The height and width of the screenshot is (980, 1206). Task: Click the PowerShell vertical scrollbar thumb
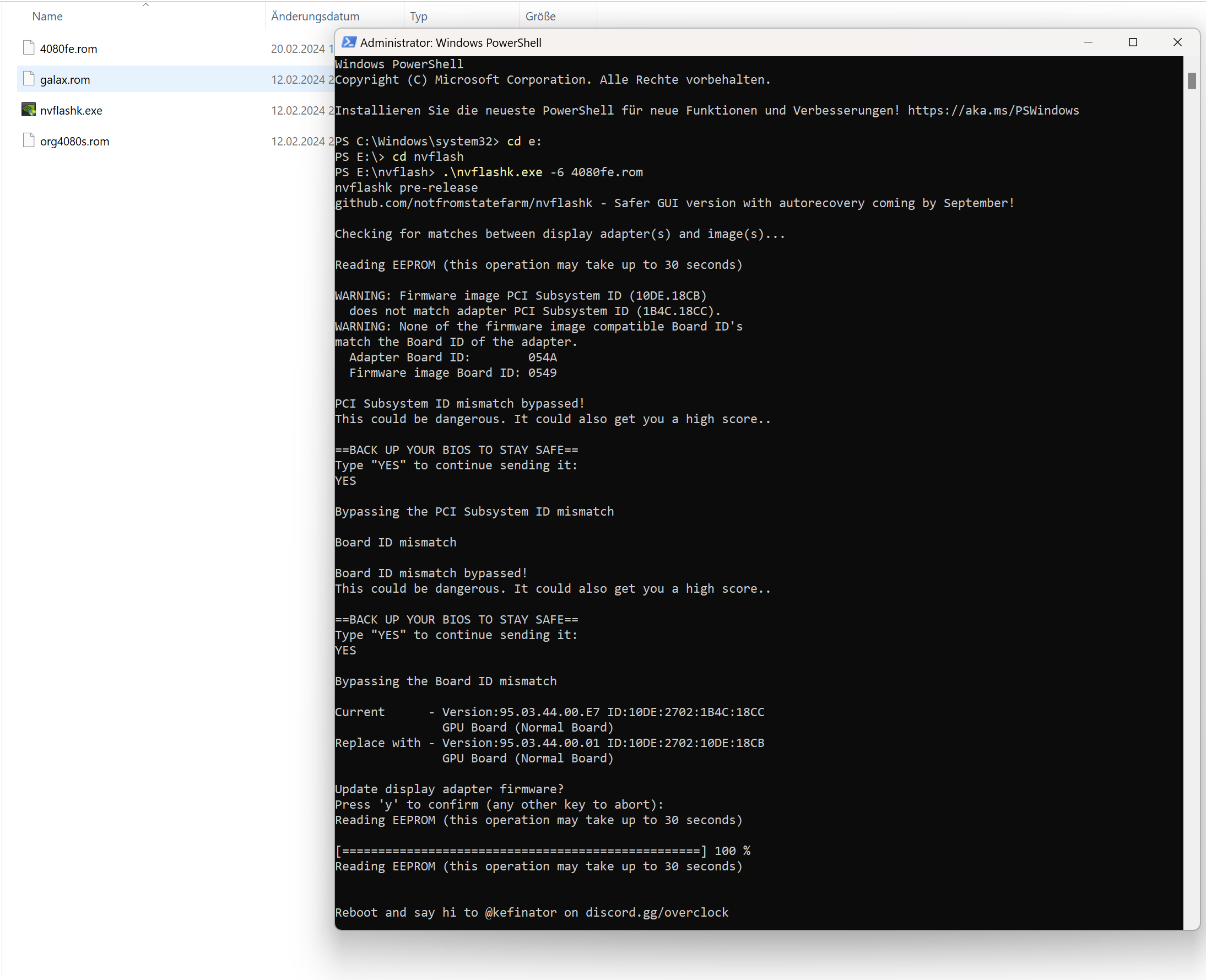(x=1191, y=82)
